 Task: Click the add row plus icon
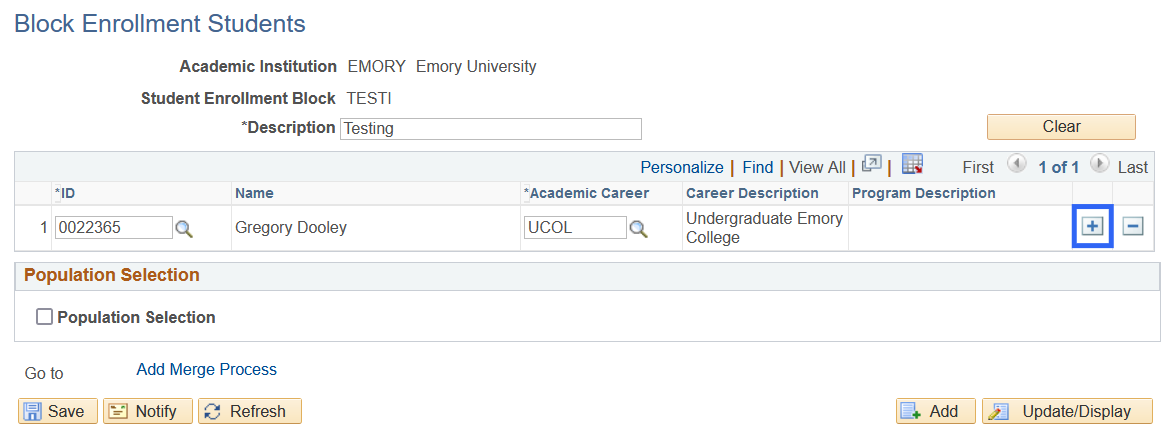click(x=1092, y=227)
